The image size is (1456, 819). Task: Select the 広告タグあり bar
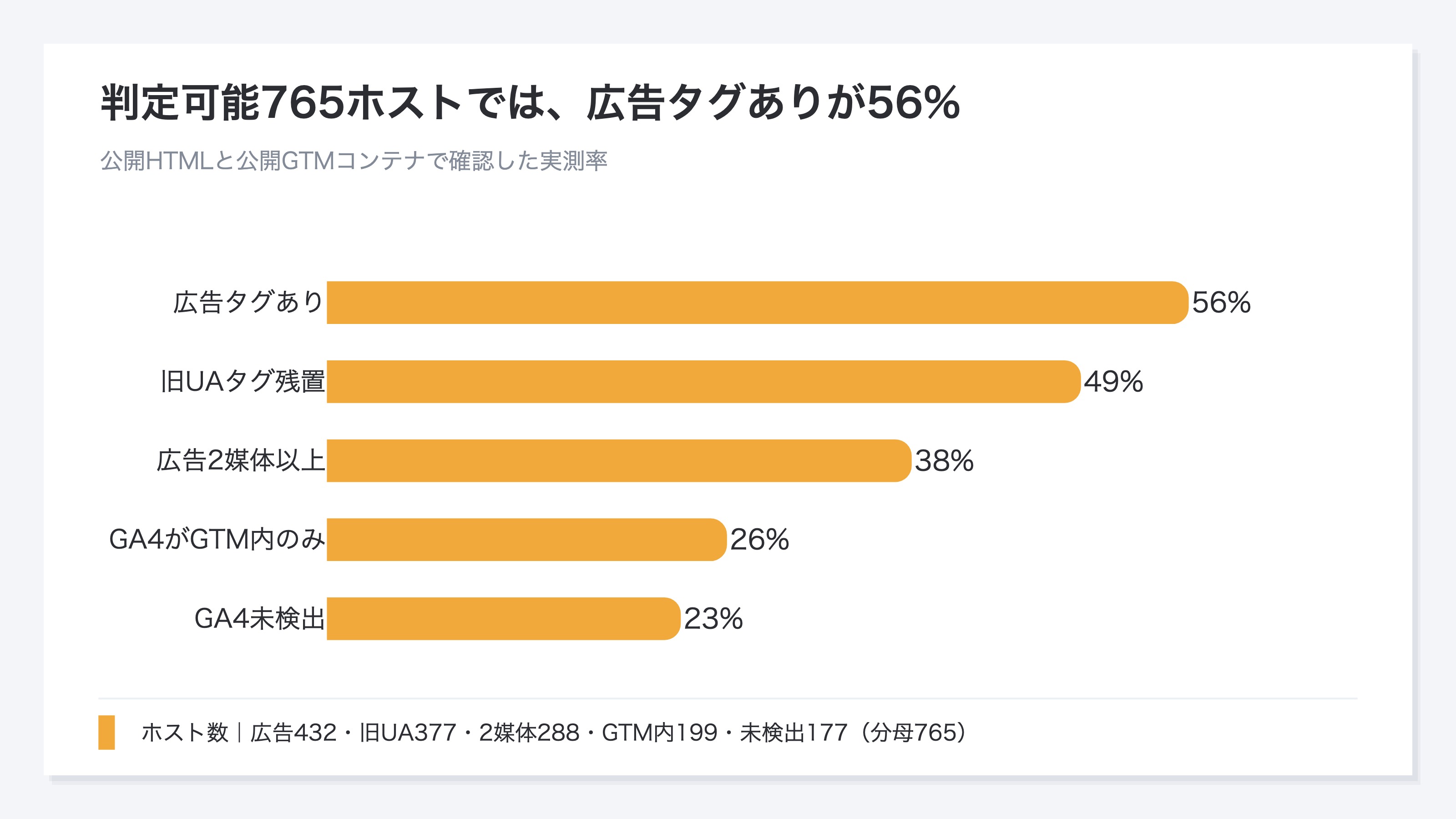(x=758, y=303)
